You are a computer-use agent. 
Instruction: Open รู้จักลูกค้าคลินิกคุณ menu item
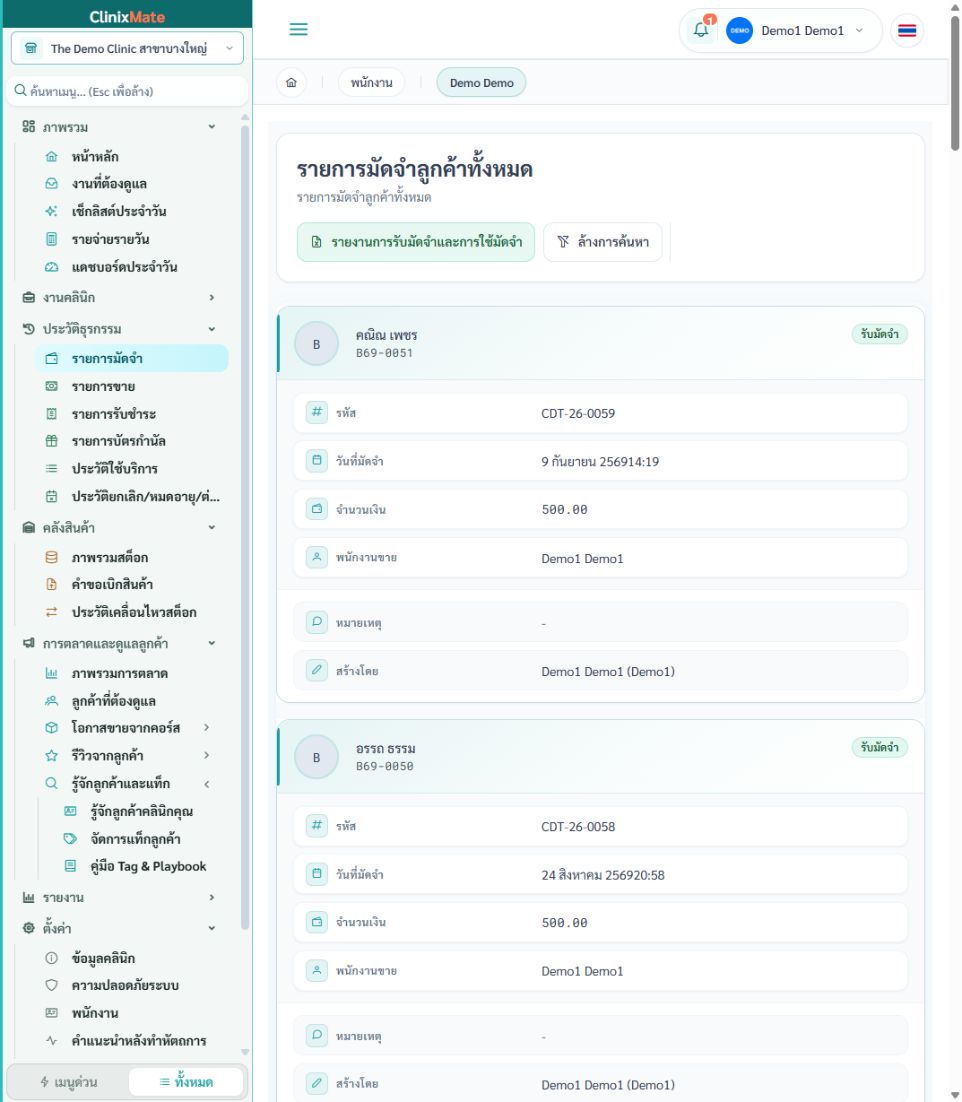click(x=142, y=811)
